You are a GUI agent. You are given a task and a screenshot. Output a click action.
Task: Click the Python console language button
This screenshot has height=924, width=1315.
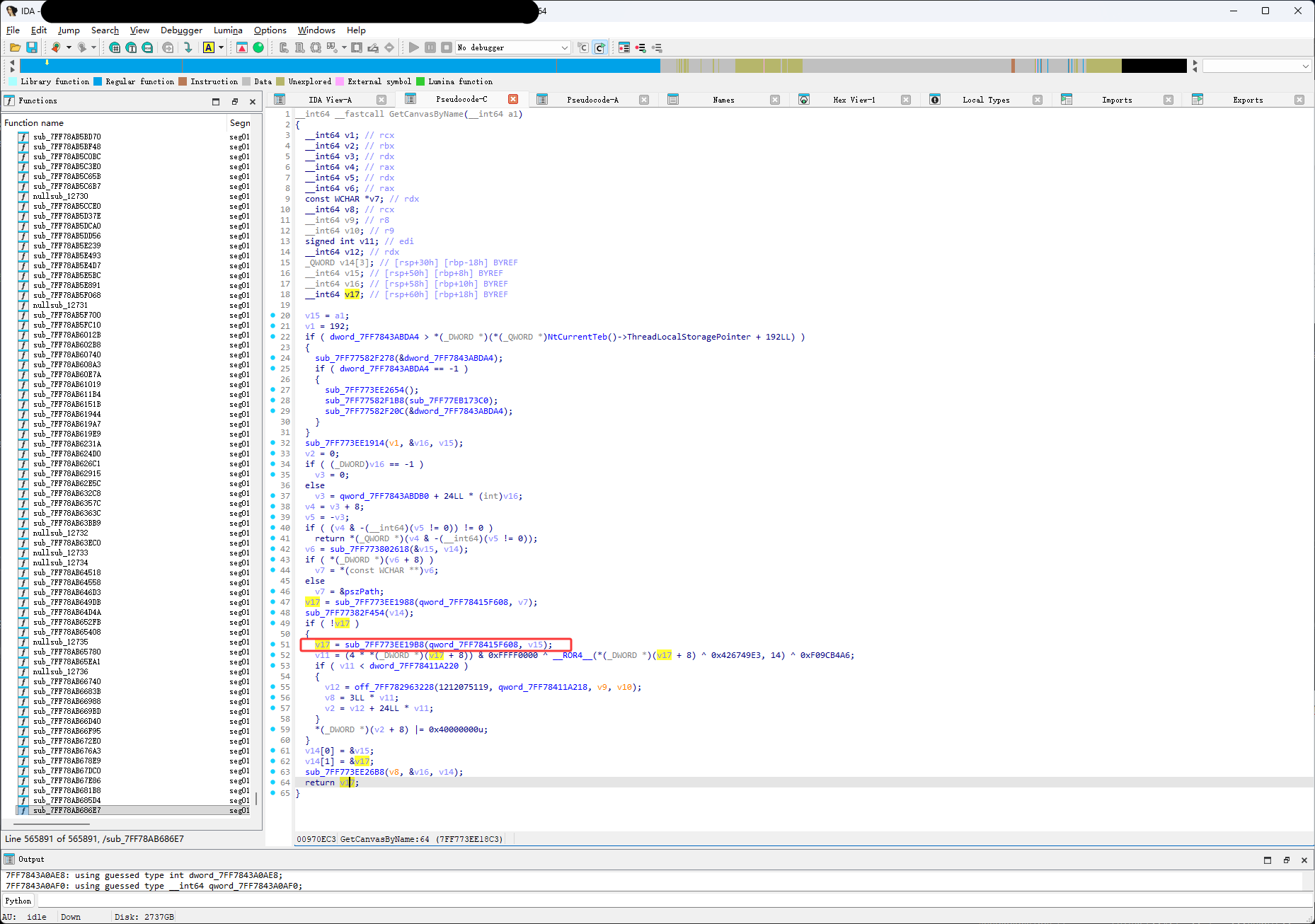pos(18,901)
